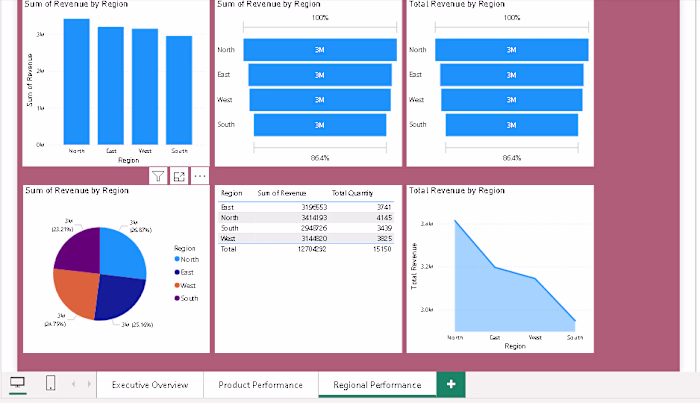Select the Regional Performance tab
This screenshot has width=700, height=403.
tap(377, 385)
